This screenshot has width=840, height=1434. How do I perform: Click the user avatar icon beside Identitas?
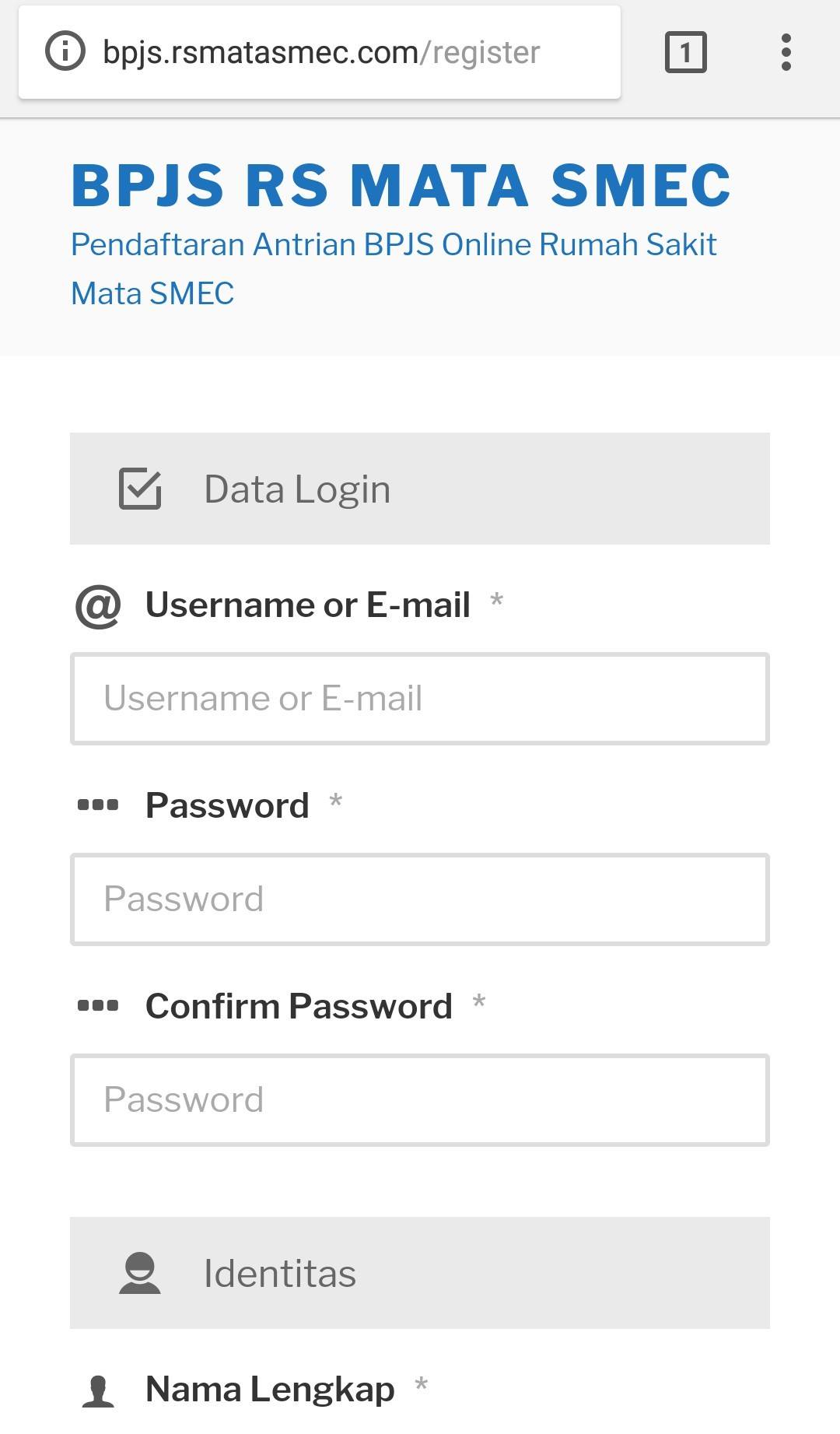coord(140,1273)
